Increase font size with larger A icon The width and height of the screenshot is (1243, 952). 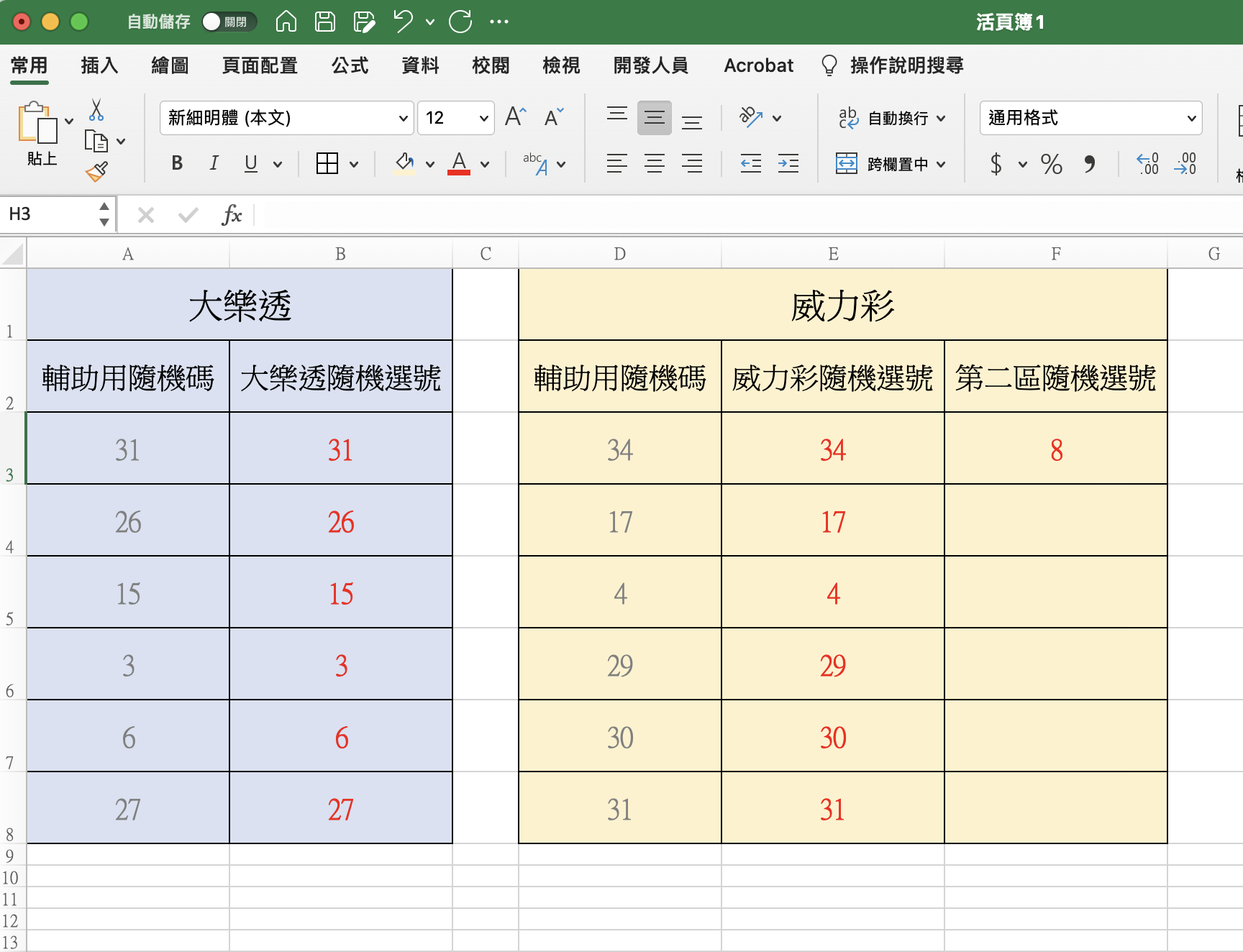click(x=516, y=116)
